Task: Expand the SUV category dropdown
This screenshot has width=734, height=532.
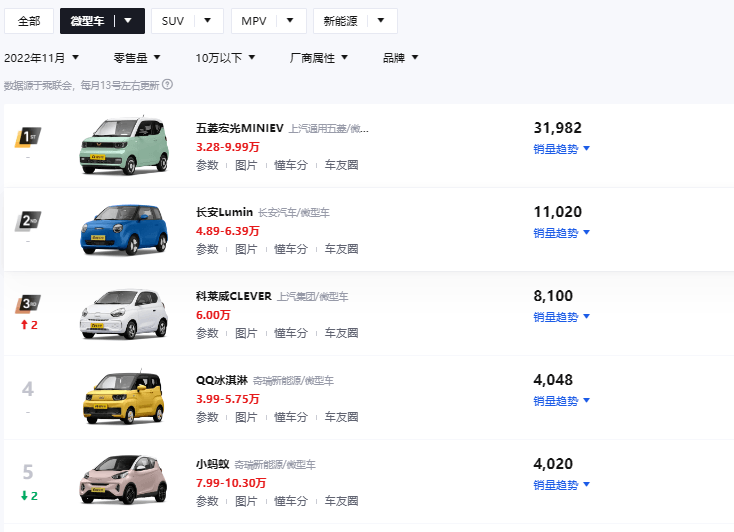Action: [x=206, y=21]
